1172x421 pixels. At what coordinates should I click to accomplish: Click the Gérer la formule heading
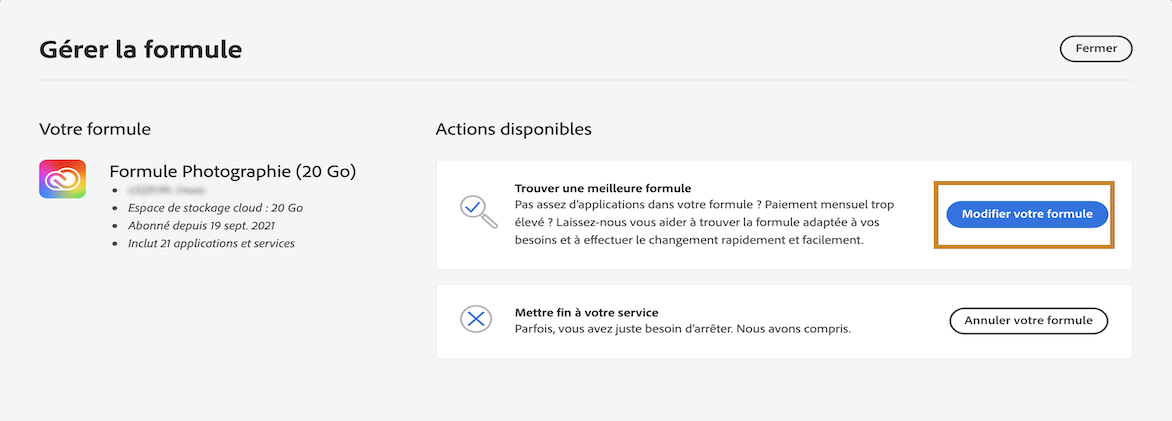140,48
